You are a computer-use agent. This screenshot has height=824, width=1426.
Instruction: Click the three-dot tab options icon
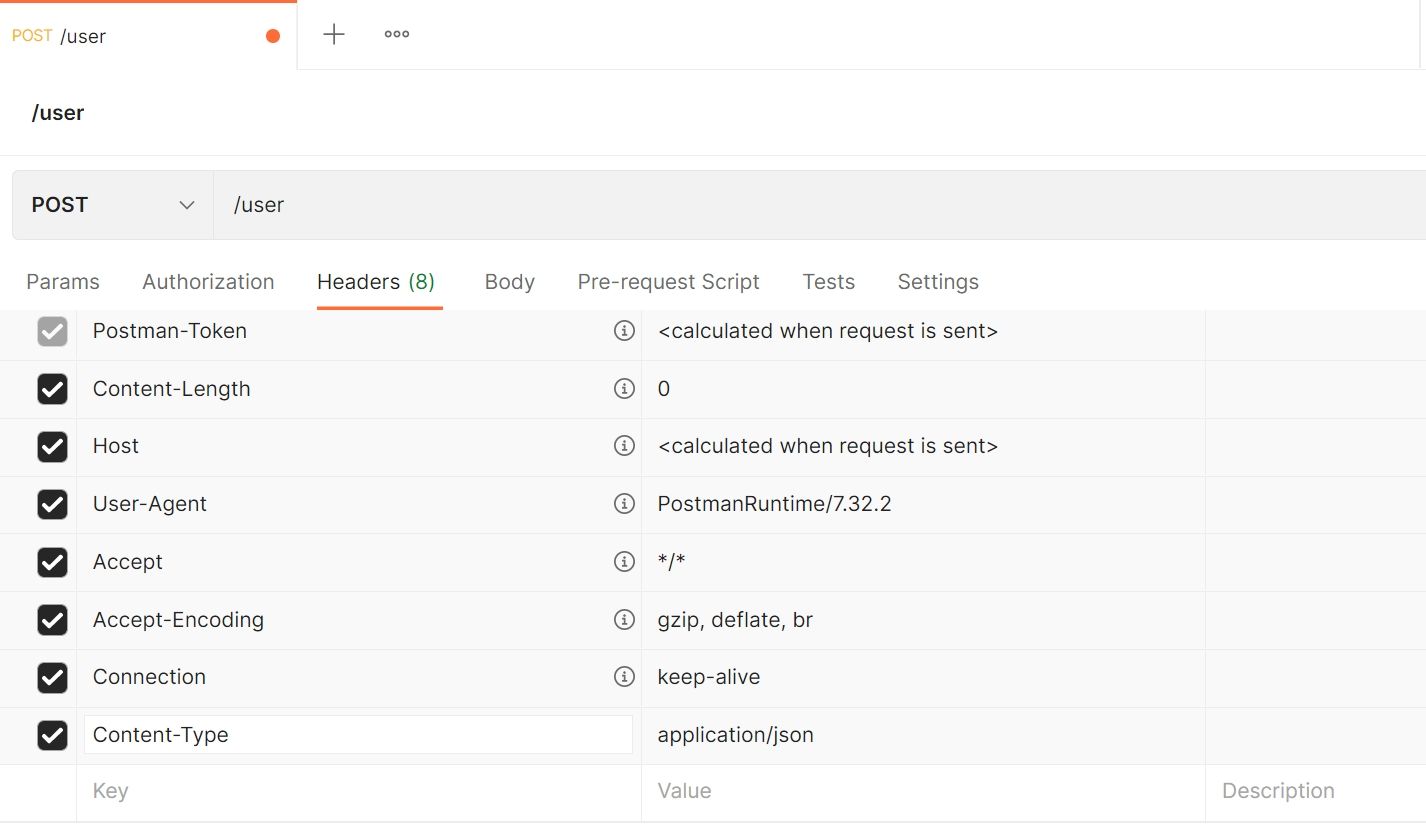click(396, 33)
